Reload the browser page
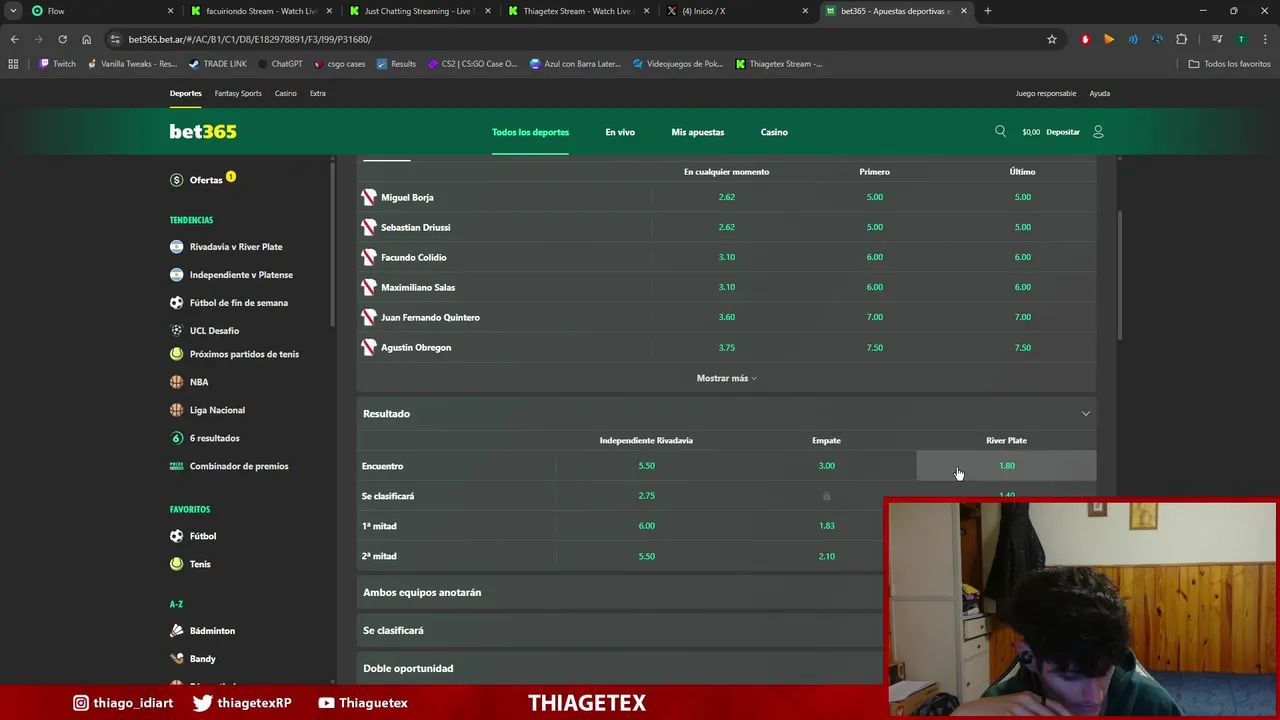This screenshot has height=720, width=1280. click(62, 39)
